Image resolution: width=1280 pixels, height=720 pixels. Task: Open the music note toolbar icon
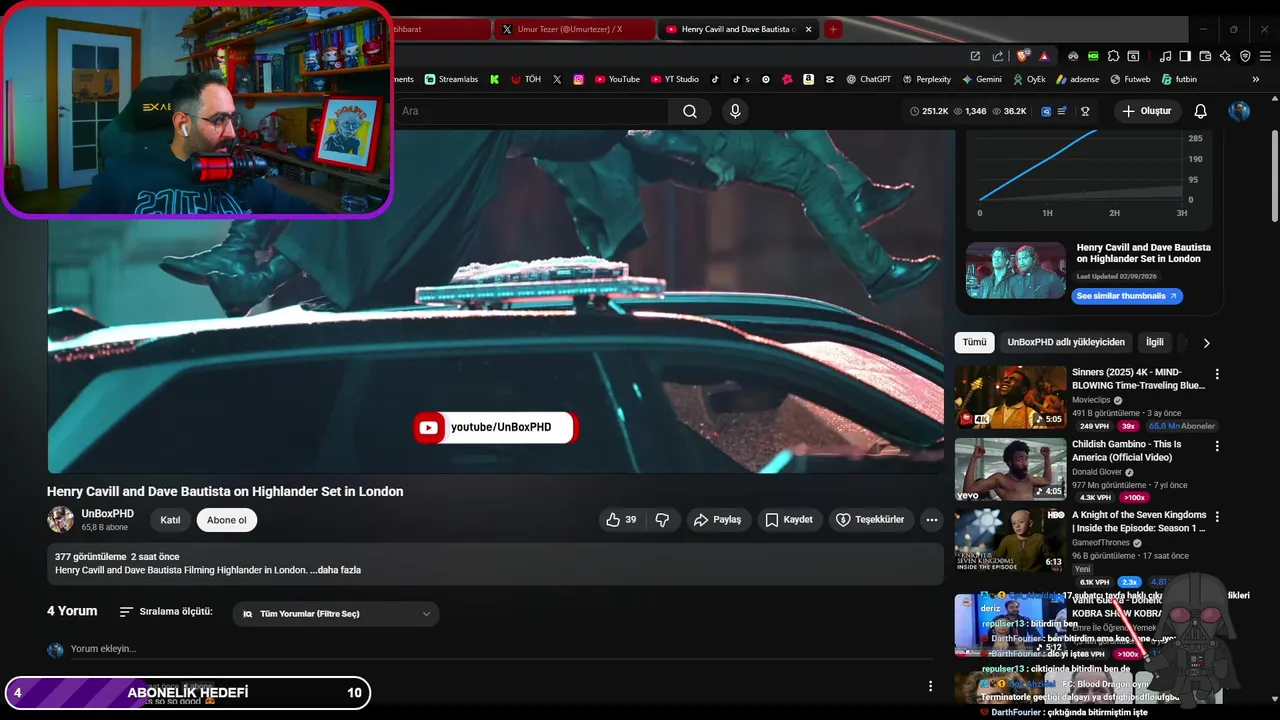point(1165,56)
